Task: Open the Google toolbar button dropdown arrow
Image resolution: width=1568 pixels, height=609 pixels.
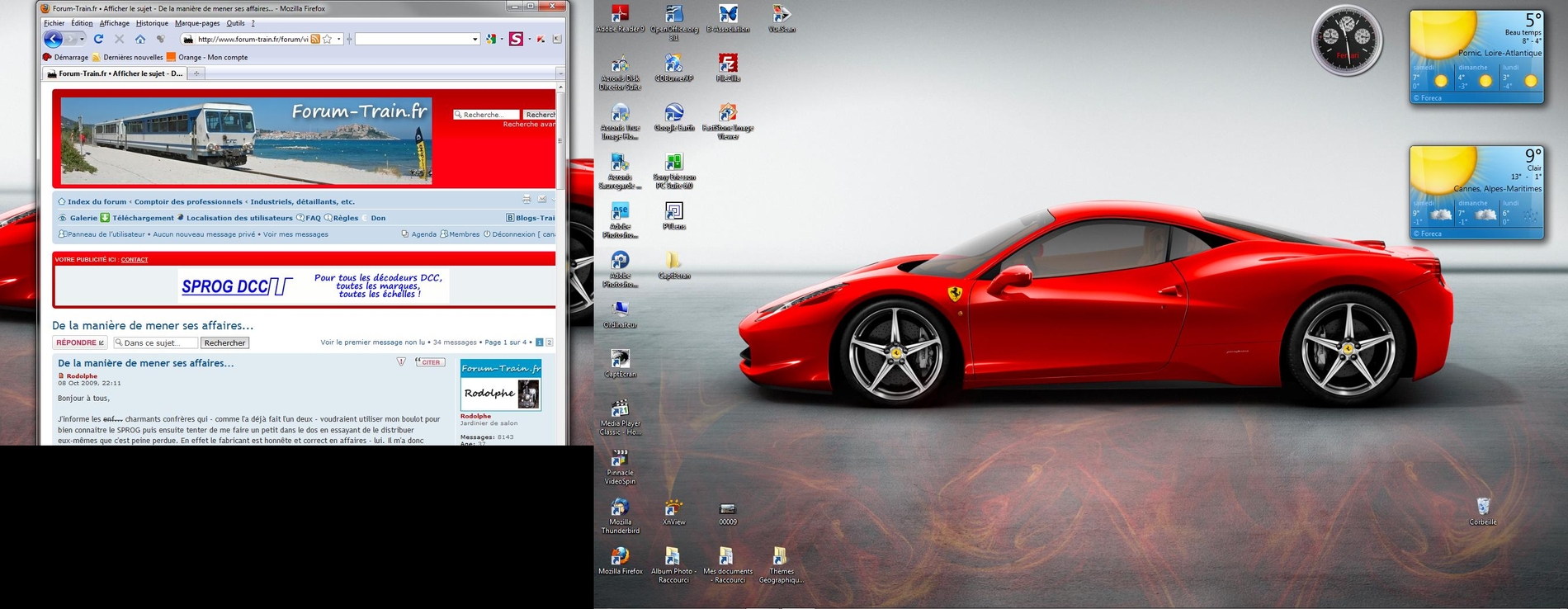Action: [502, 39]
